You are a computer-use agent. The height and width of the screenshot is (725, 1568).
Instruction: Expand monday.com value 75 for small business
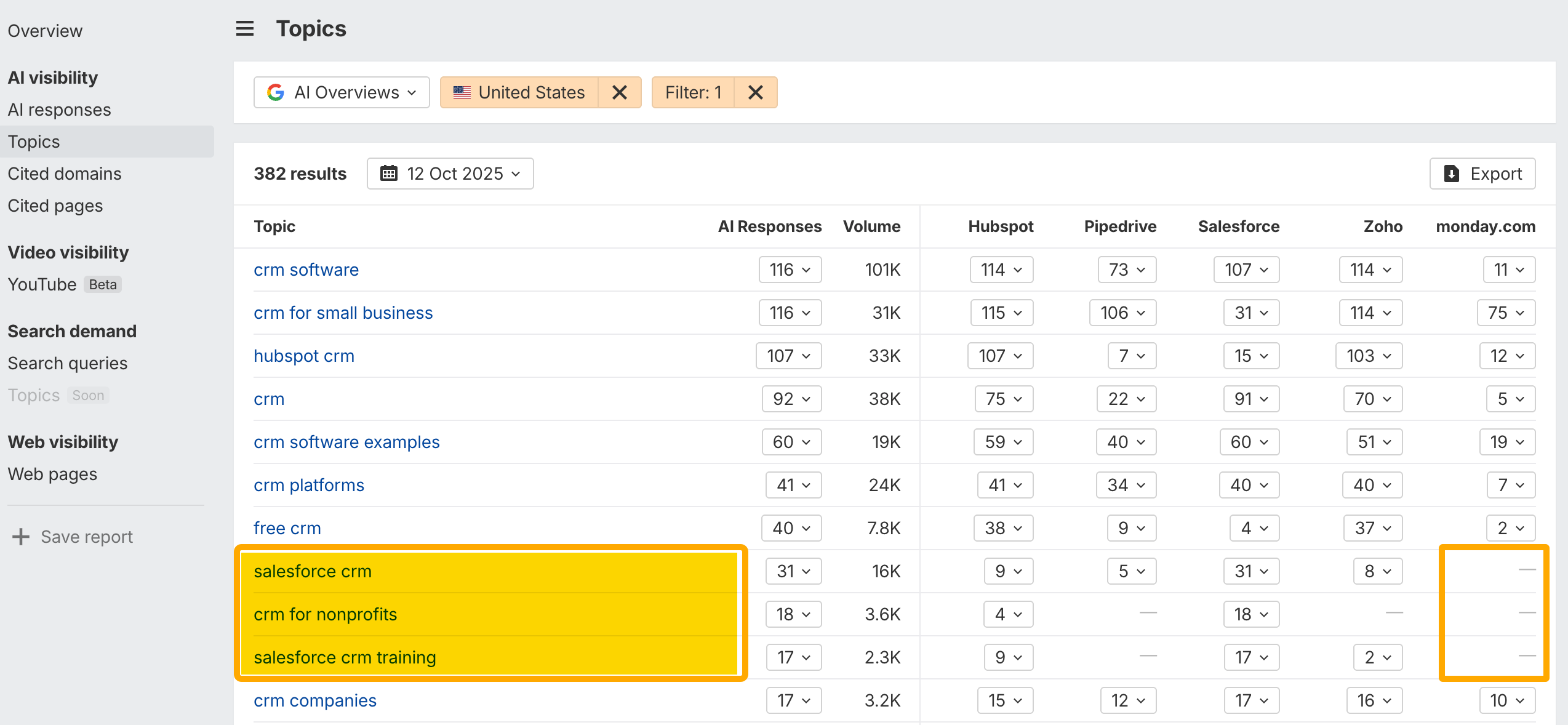(1506, 313)
